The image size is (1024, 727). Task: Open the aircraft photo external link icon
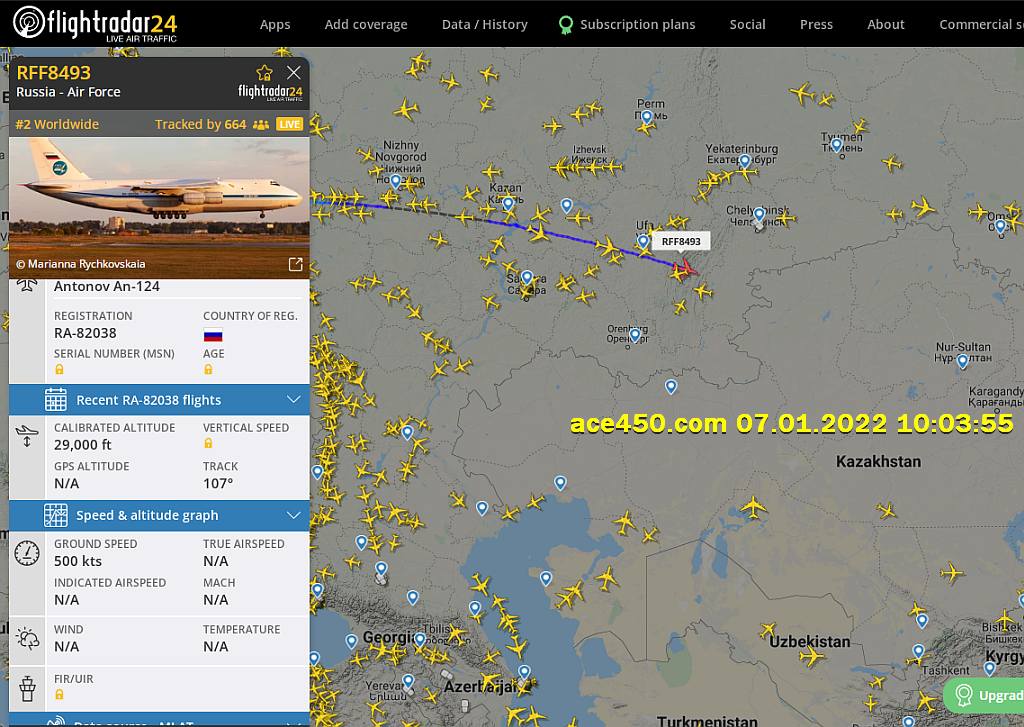[x=295, y=264]
